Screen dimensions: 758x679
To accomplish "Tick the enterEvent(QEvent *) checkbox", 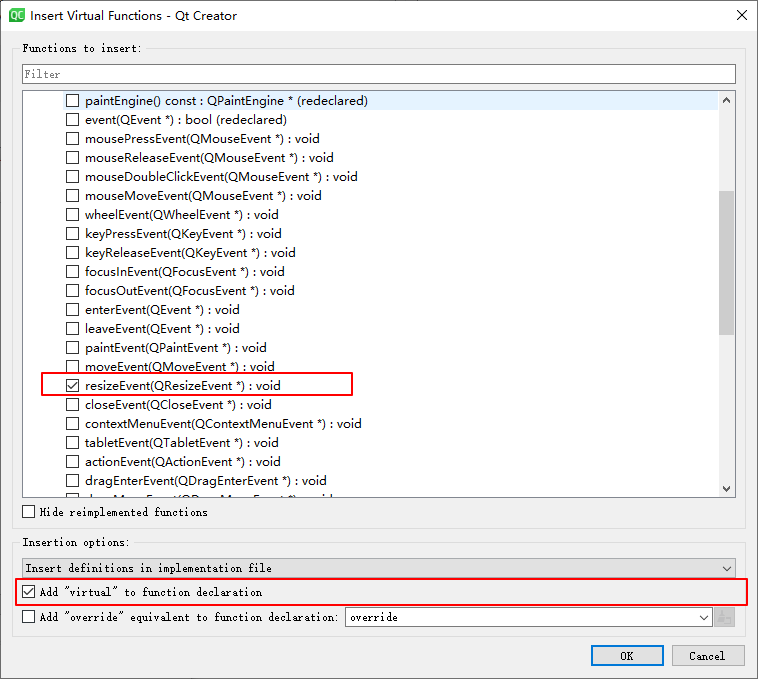I will 73,310.
